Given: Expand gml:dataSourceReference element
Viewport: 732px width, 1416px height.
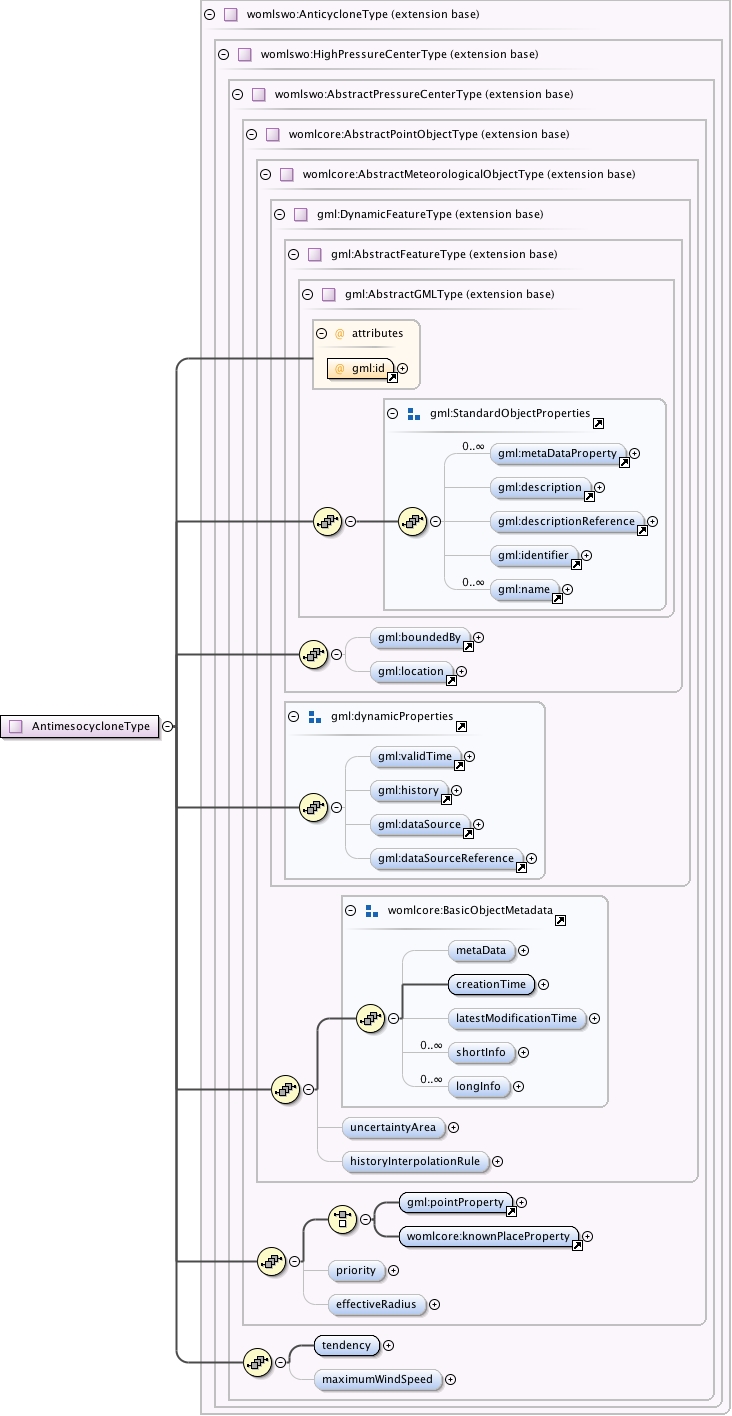Looking at the screenshot, I should 532,858.
